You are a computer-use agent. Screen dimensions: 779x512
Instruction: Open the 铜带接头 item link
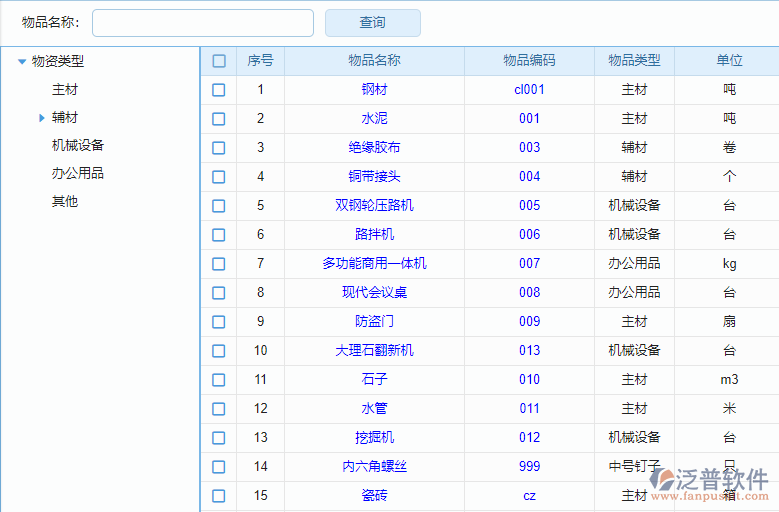coord(375,176)
